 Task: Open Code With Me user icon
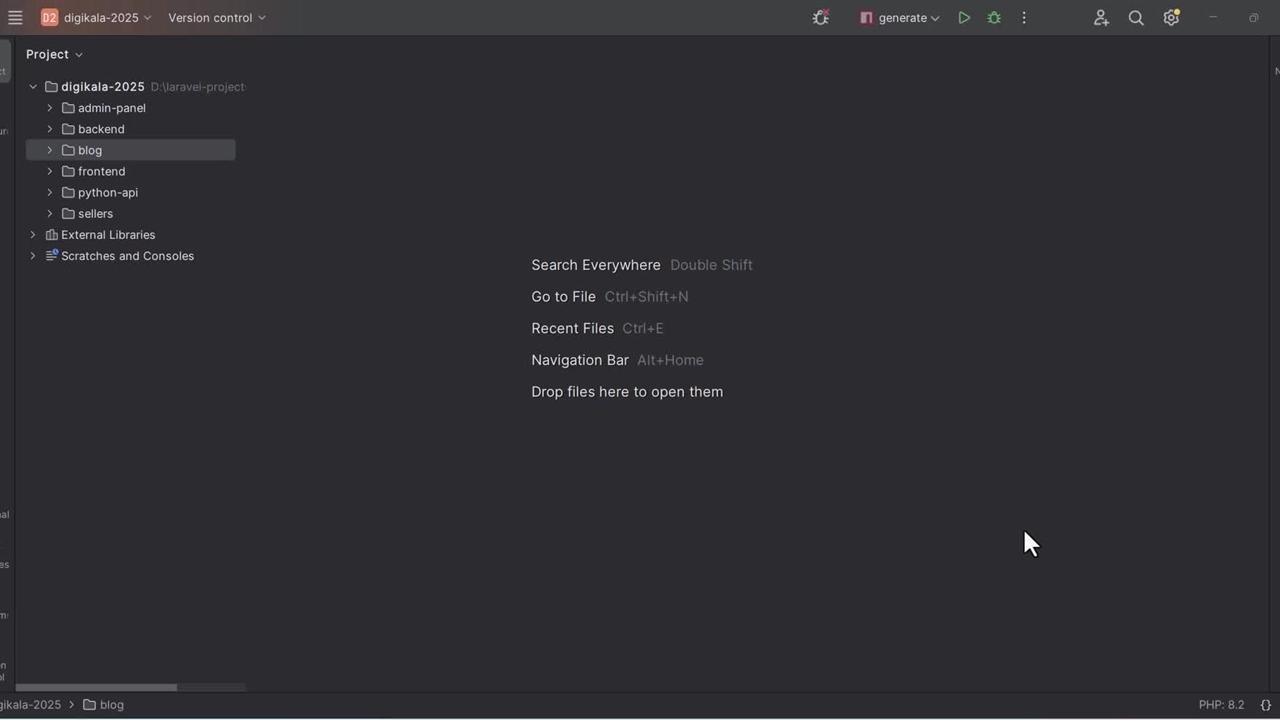pyautogui.click(x=1101, y=18)
